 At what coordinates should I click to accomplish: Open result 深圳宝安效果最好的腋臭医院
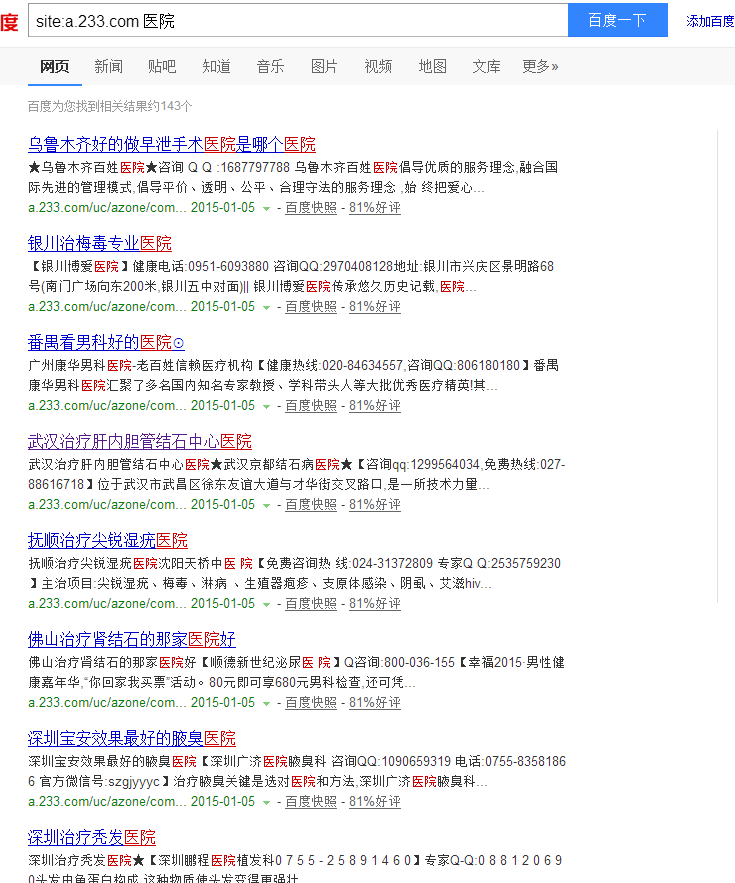point(132,739)
